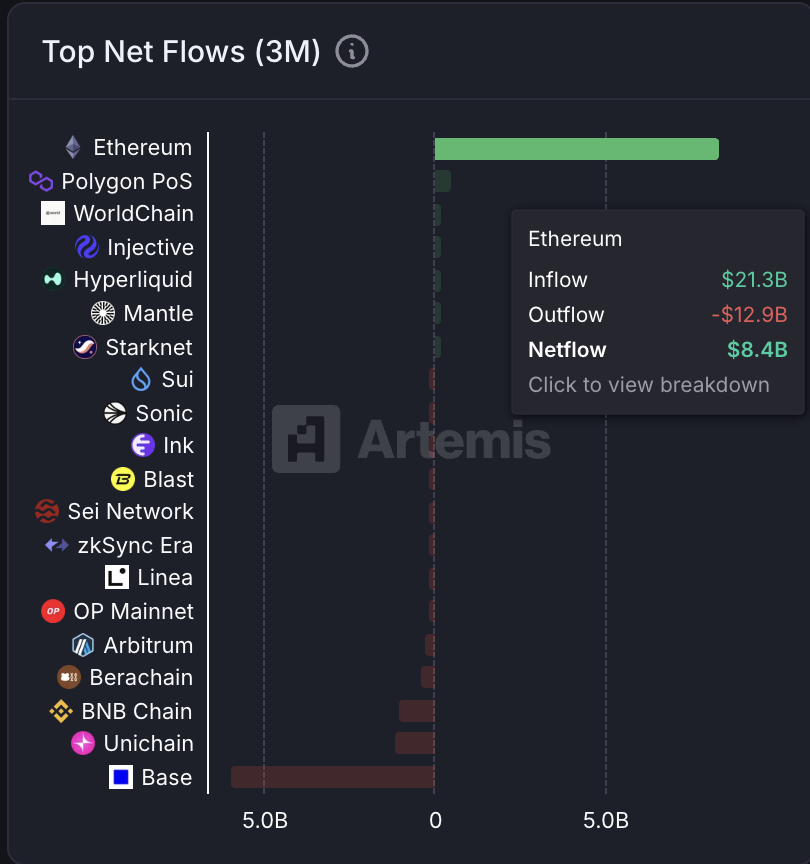Click the Unichain pink logo
Image resolution: width=810 pixels, height=864 pixels.
click(x=83, y=743)
